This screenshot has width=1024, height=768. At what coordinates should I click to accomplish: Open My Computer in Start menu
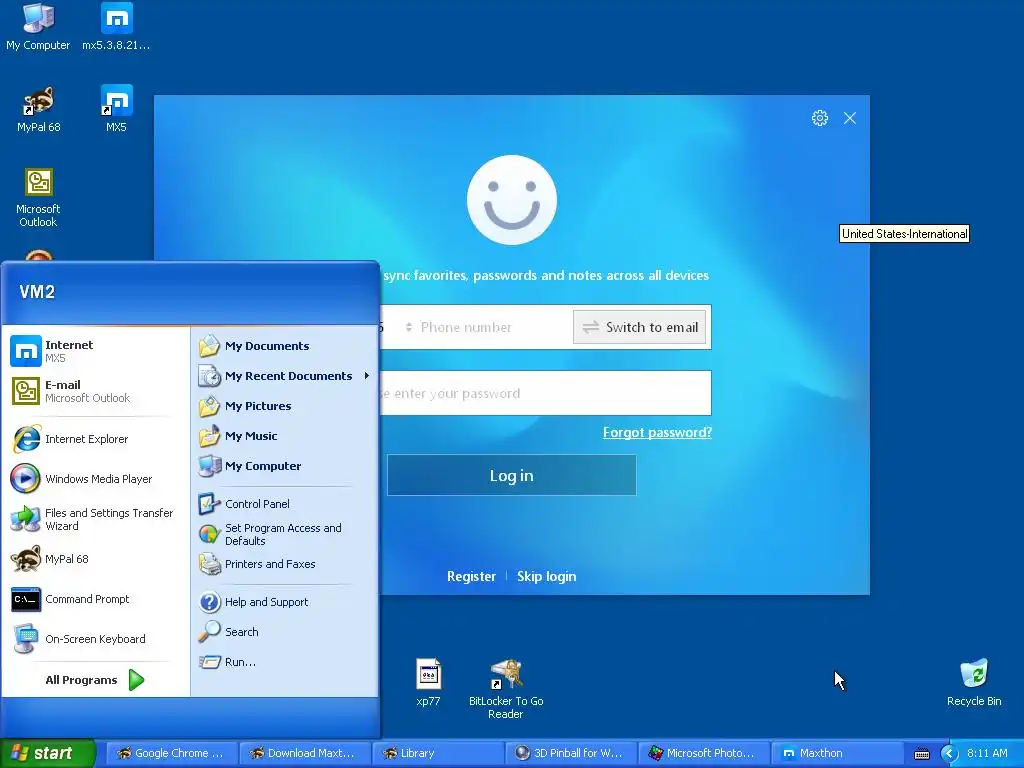(283, 466)
